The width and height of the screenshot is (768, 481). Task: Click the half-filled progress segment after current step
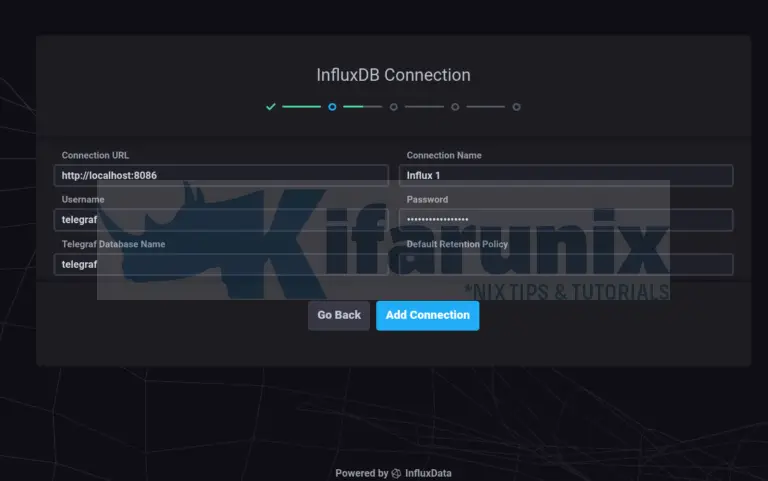click(362, 106)
